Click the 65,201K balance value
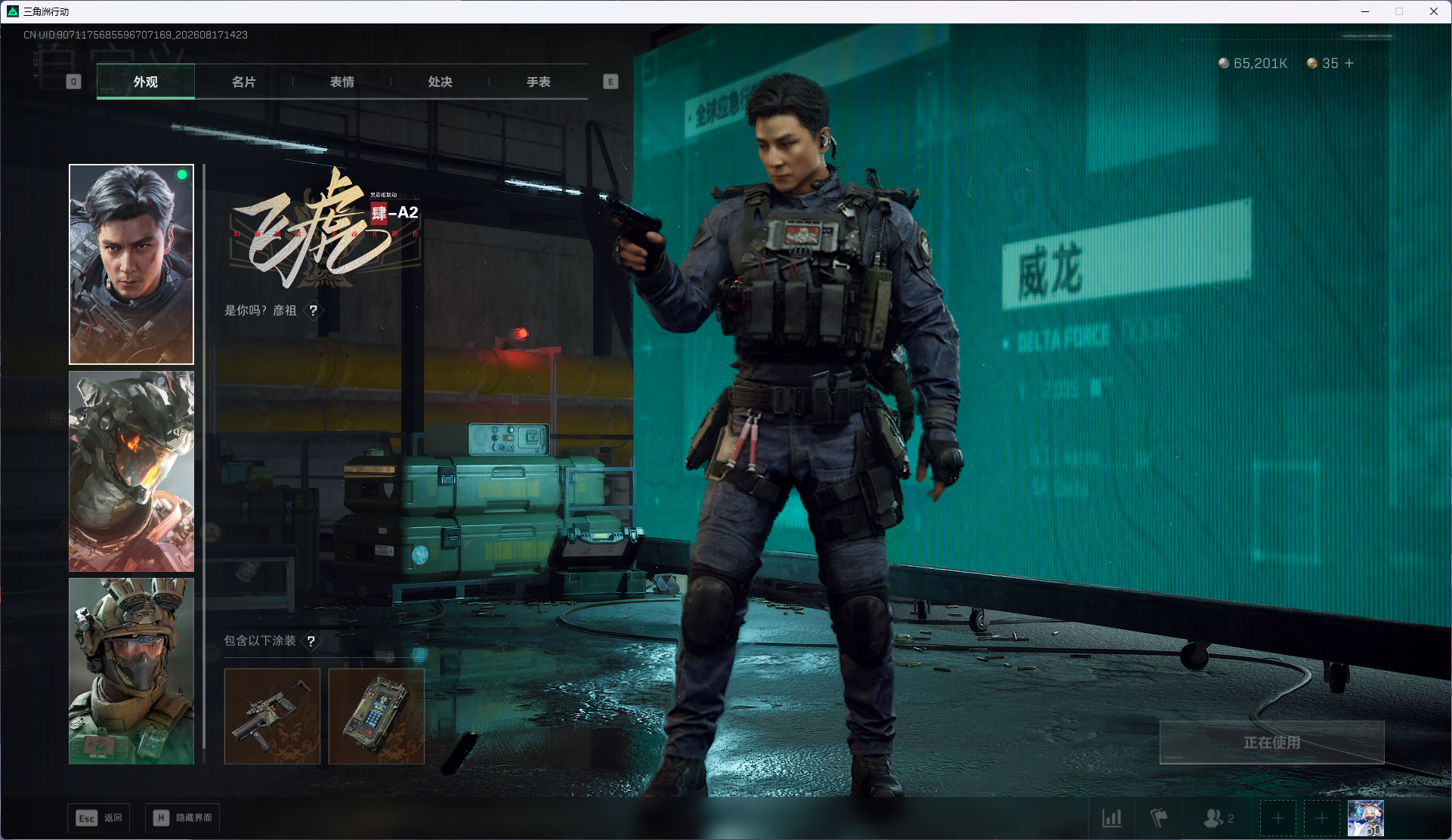Viewport: 1452px width, 840px height. 1260,63
